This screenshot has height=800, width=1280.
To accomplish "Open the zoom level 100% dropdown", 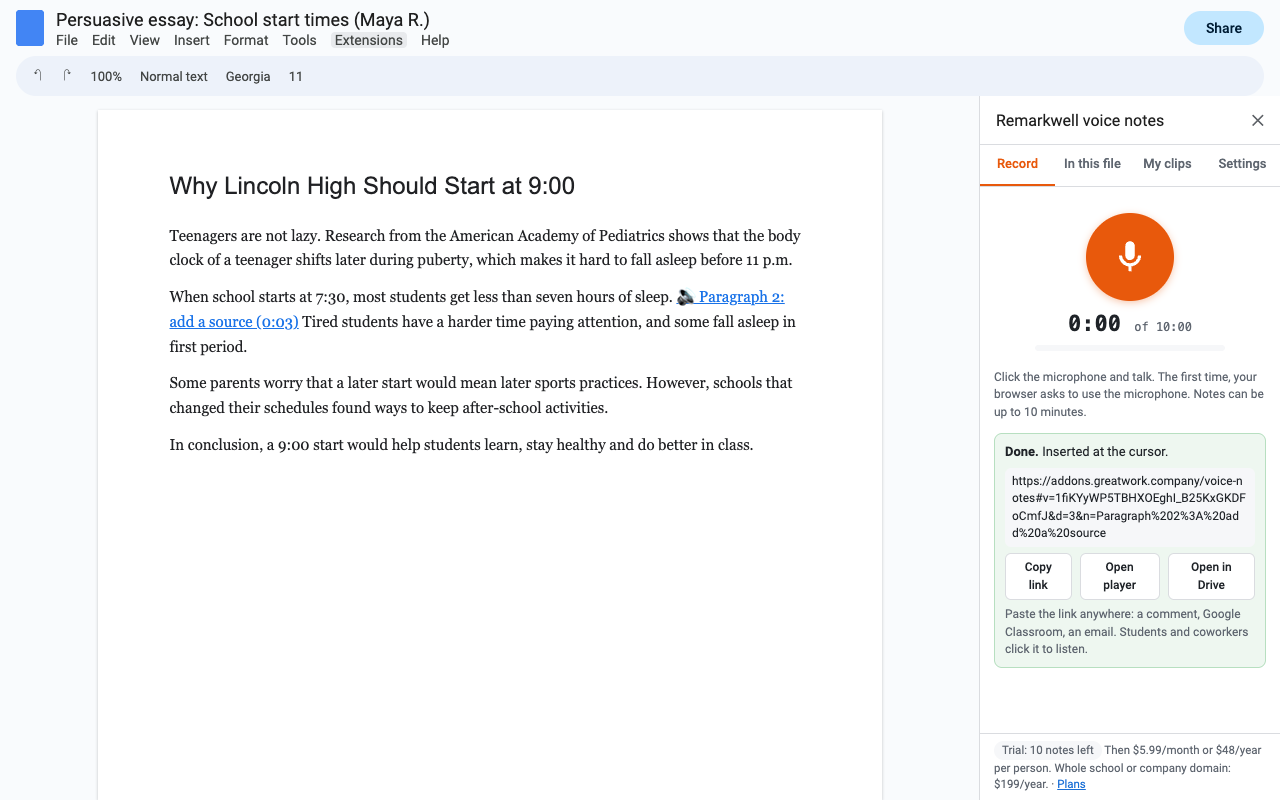I will (x=106, y=76).
